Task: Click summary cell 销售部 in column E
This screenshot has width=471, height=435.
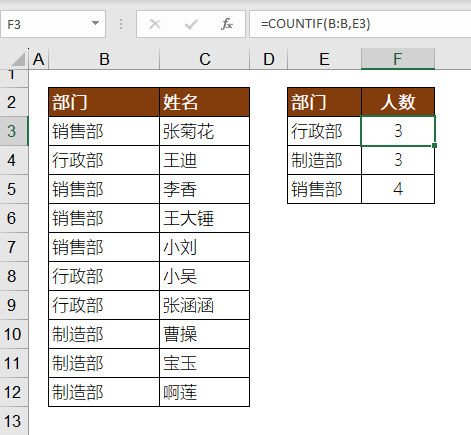Action: tap(324, 189)
